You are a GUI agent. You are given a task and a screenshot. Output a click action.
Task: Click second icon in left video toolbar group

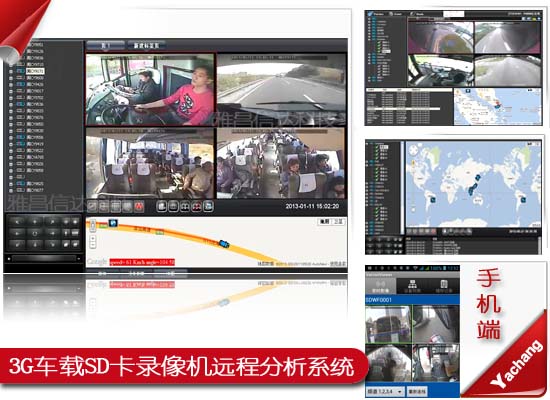coord(104,206)
